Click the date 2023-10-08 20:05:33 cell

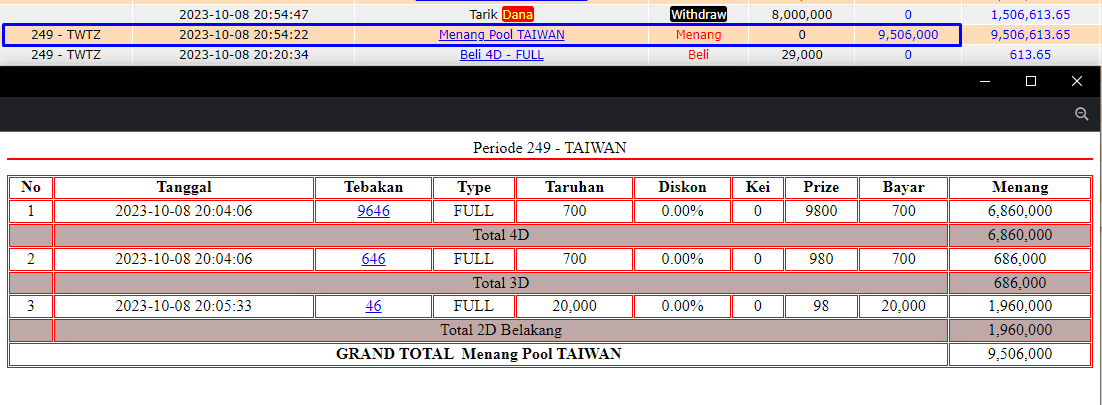[184, 306]
